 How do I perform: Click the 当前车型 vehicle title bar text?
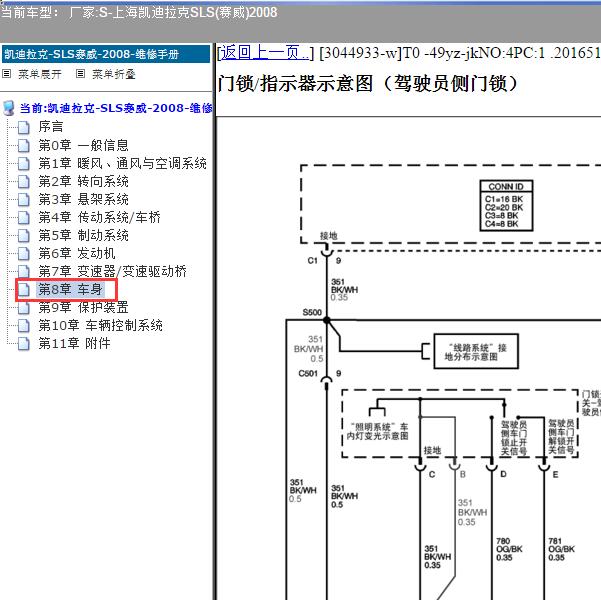click(139, 12)
